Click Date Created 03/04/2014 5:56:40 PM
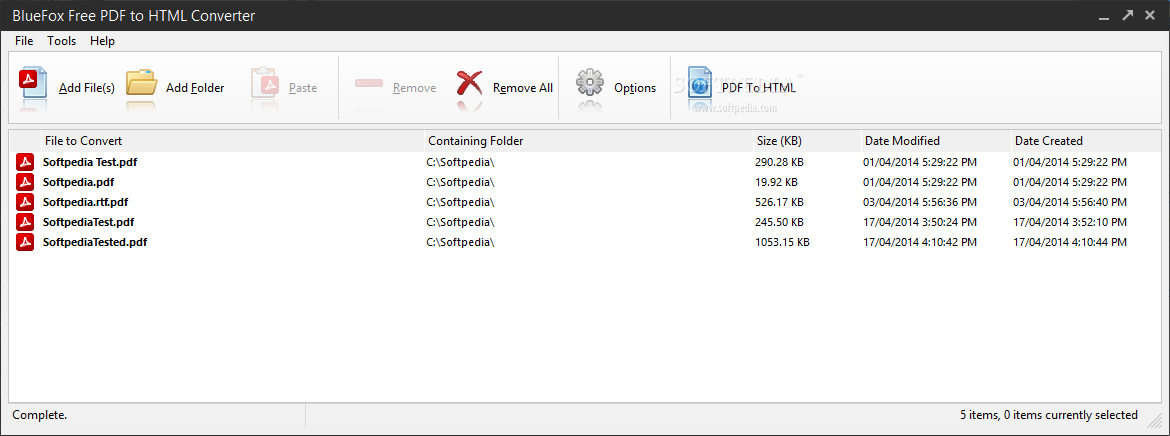 coord(1070,202)
